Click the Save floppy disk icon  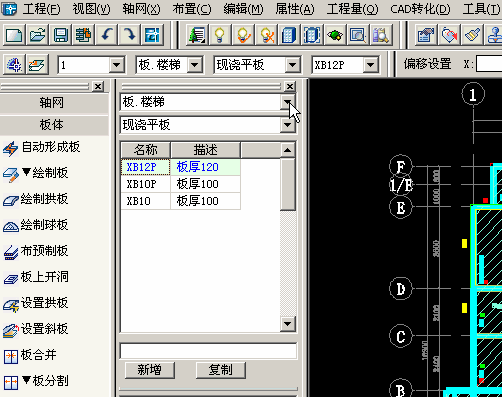click(x=60, y=35)
